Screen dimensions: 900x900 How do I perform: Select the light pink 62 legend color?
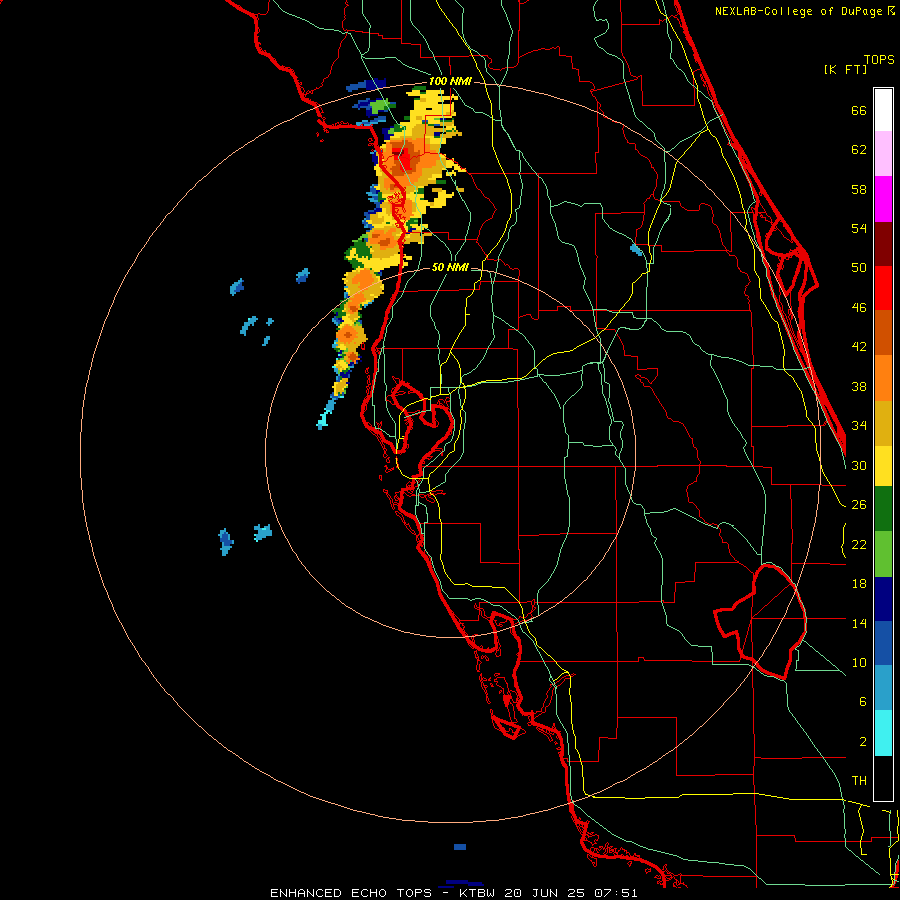point(883,154)
